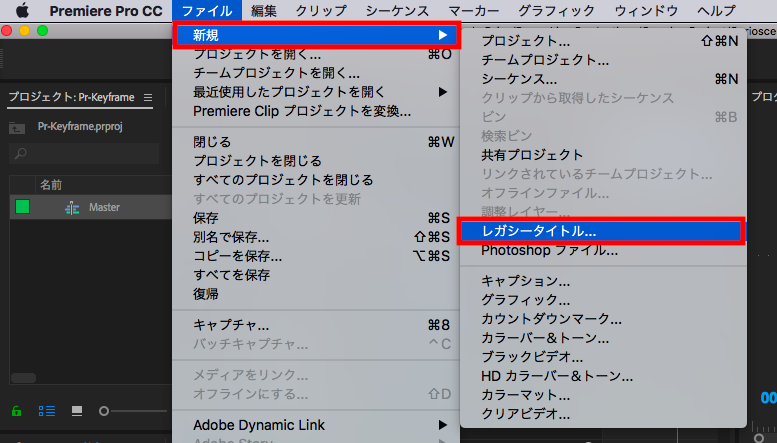This screenshot has height=443, width=777.
Task: Select カウントダウンマーク... in submenu
Action: [604, 319]
